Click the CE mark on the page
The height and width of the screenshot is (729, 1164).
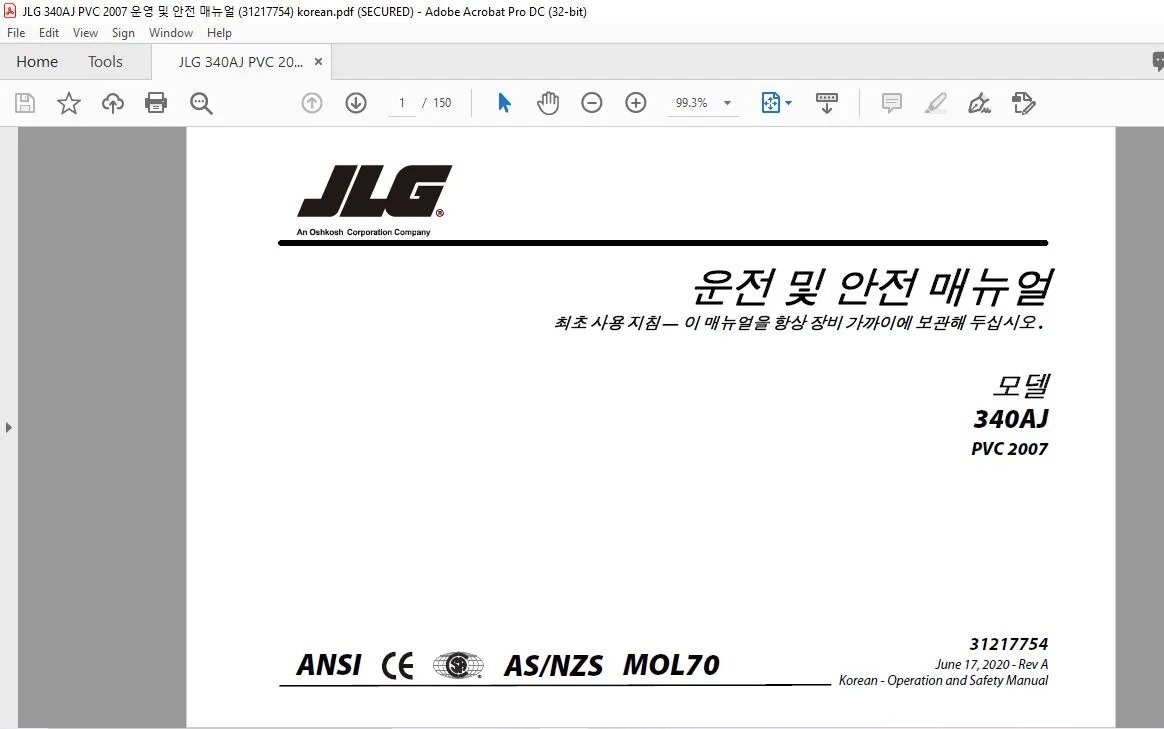point(397,665)
